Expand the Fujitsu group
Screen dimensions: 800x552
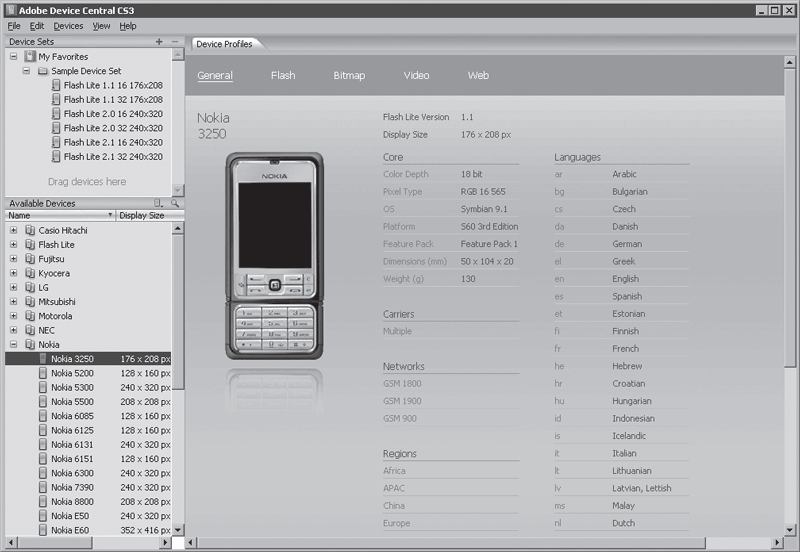14,259
